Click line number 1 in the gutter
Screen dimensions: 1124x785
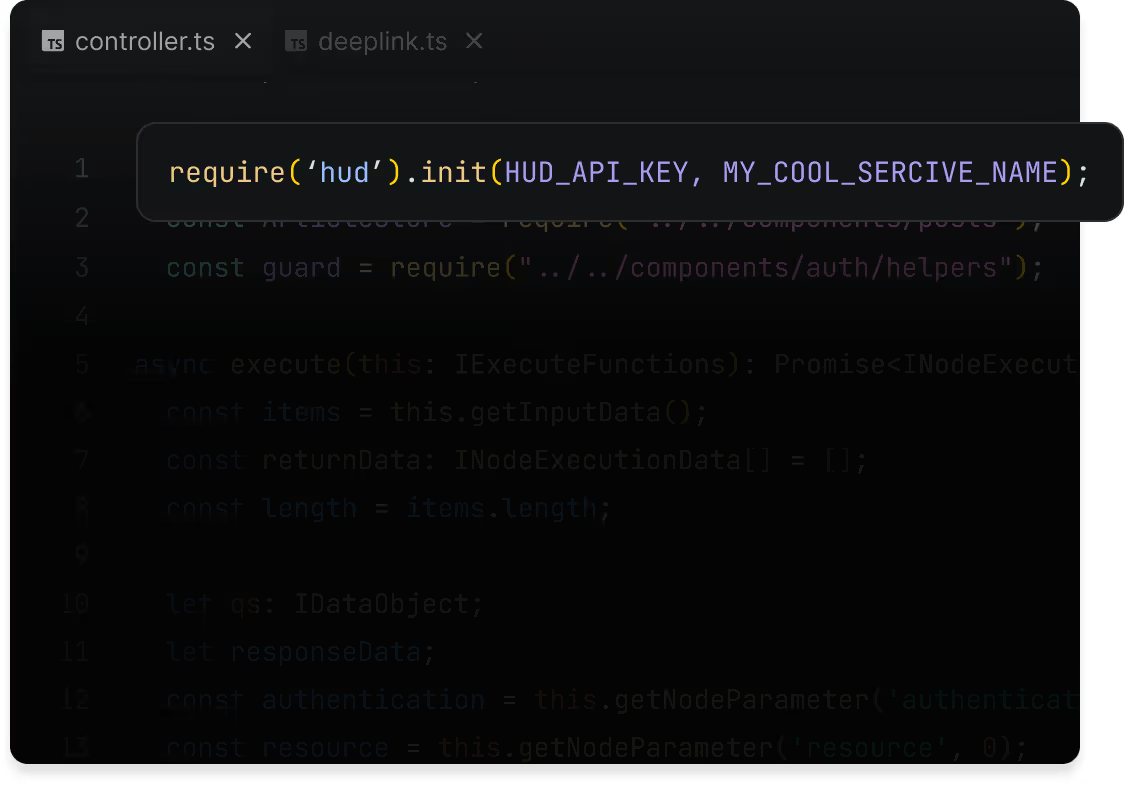tap(82, 168)
